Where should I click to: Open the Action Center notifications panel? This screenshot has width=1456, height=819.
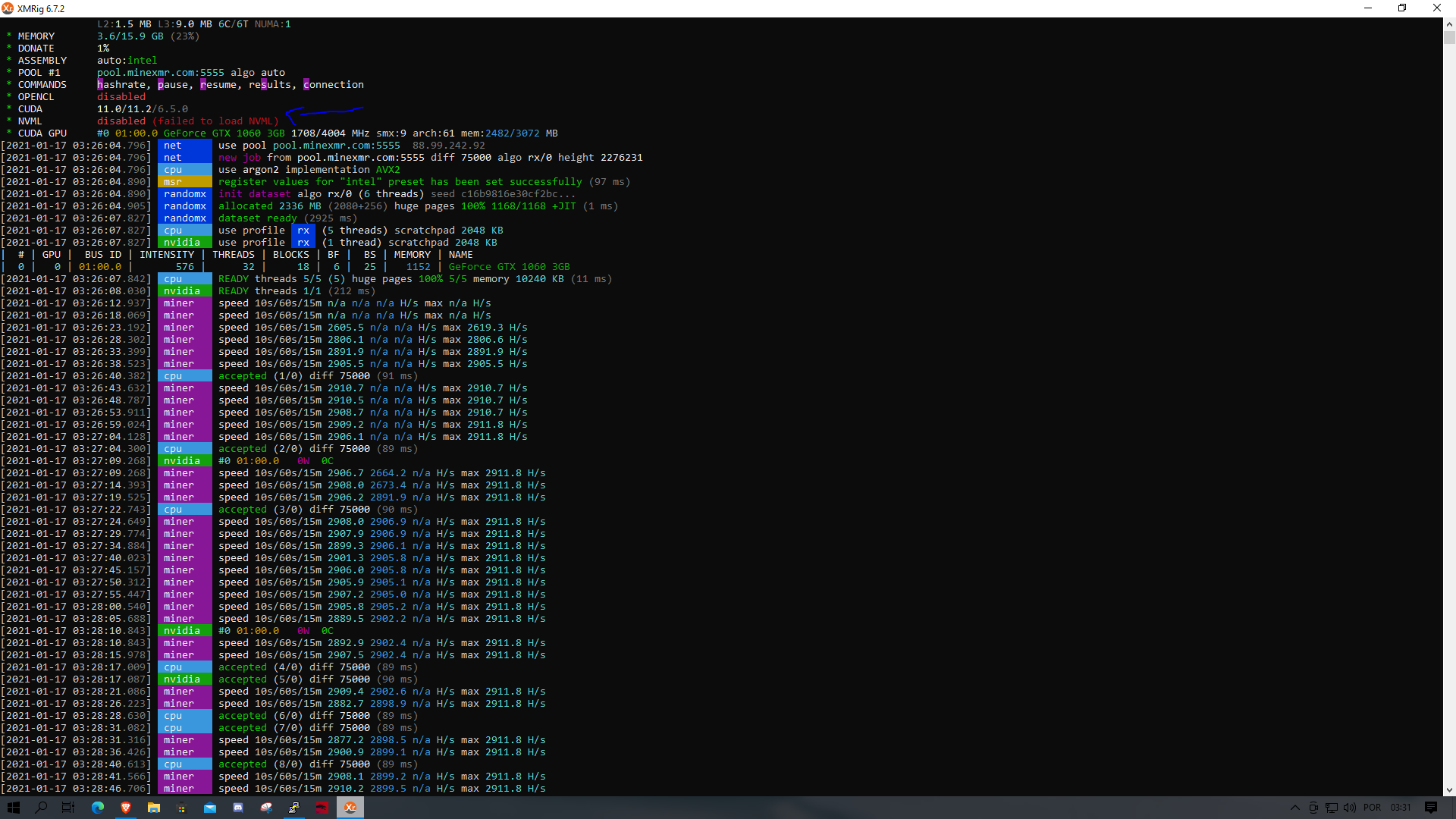point(1432,807)
